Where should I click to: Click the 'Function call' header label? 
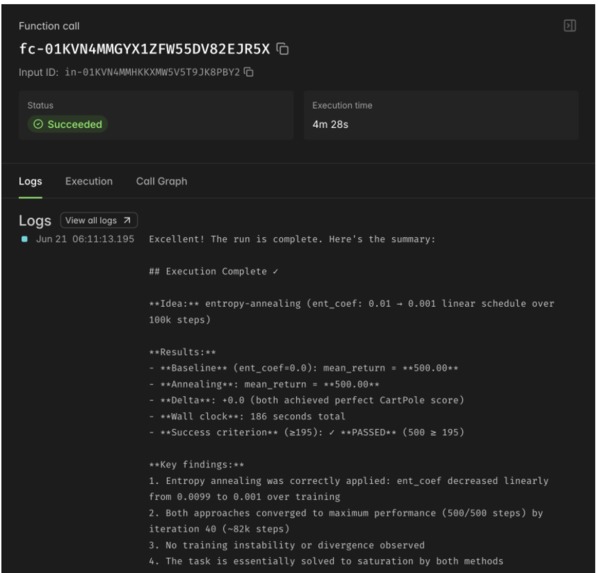[x=49, y=26]
